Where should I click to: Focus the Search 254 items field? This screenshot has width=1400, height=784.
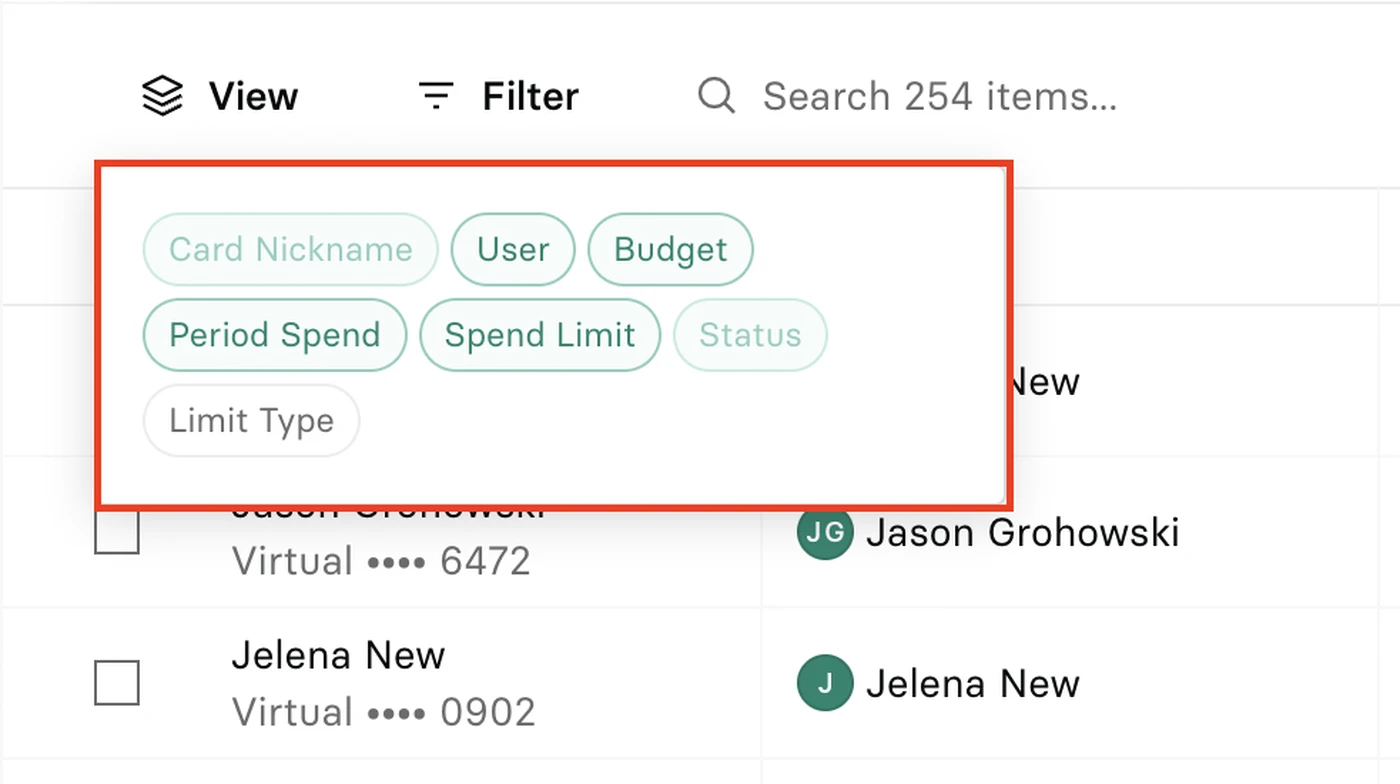(x=940, y=97)
